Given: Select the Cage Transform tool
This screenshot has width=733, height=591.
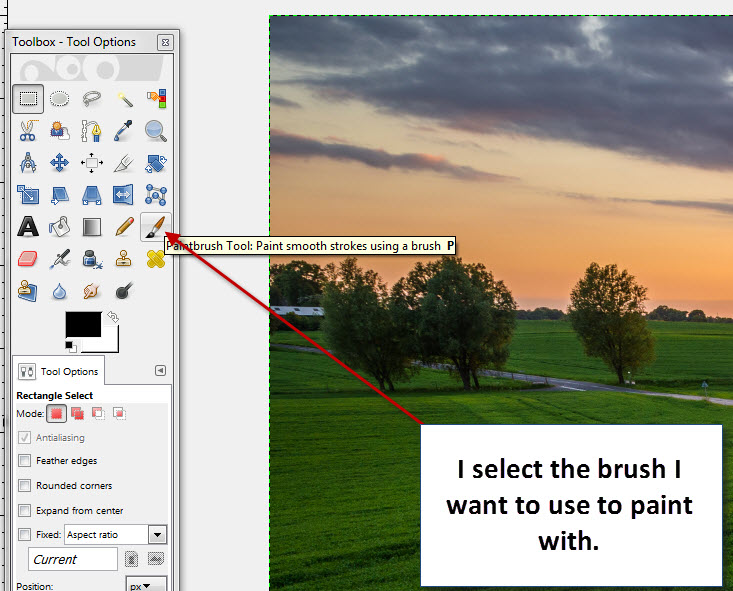Looking at the screenshot, I should [x=156, y=195].
